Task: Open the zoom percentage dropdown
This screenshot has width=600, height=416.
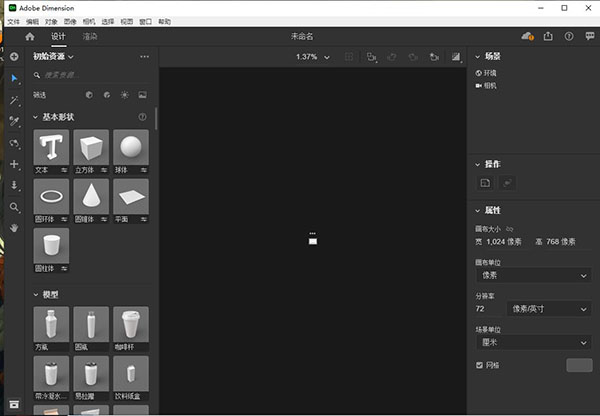Action: 312,57
